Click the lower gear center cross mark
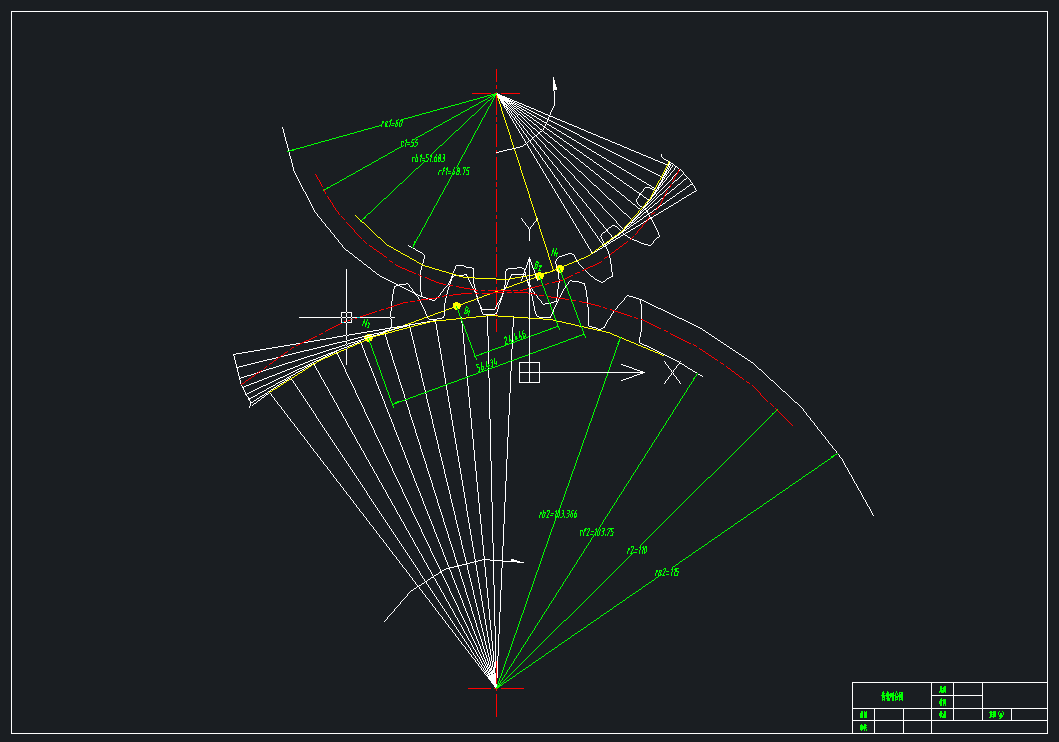1059x742 pixels. point(496,689)
